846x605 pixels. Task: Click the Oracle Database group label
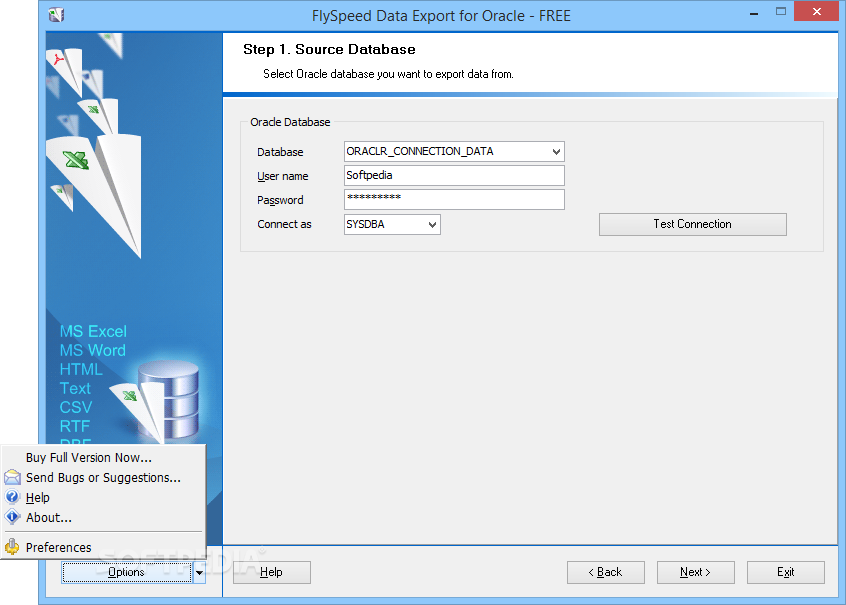tap(290, 122)
